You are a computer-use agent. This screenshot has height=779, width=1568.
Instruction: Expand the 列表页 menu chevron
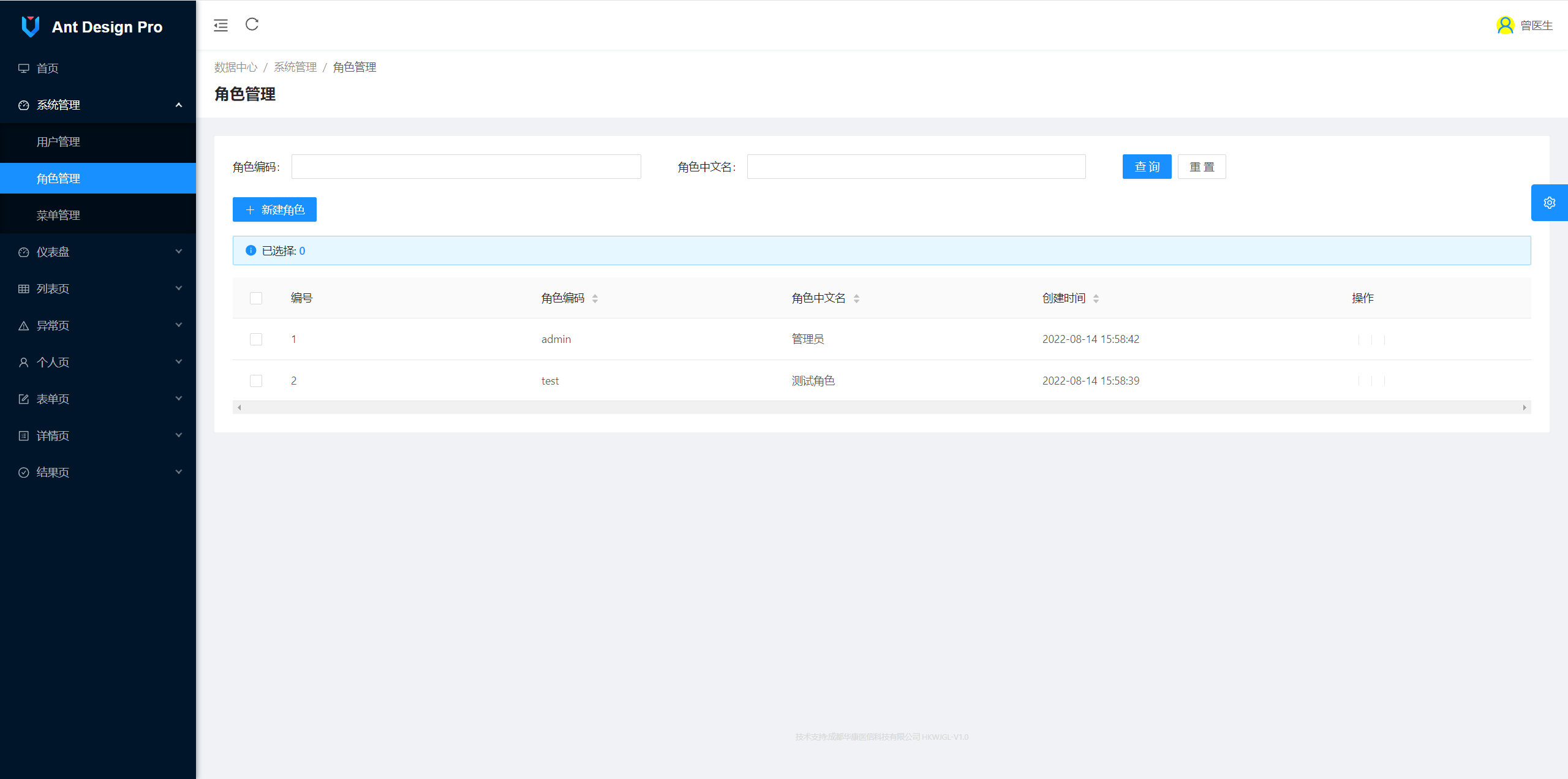(179, 288)
